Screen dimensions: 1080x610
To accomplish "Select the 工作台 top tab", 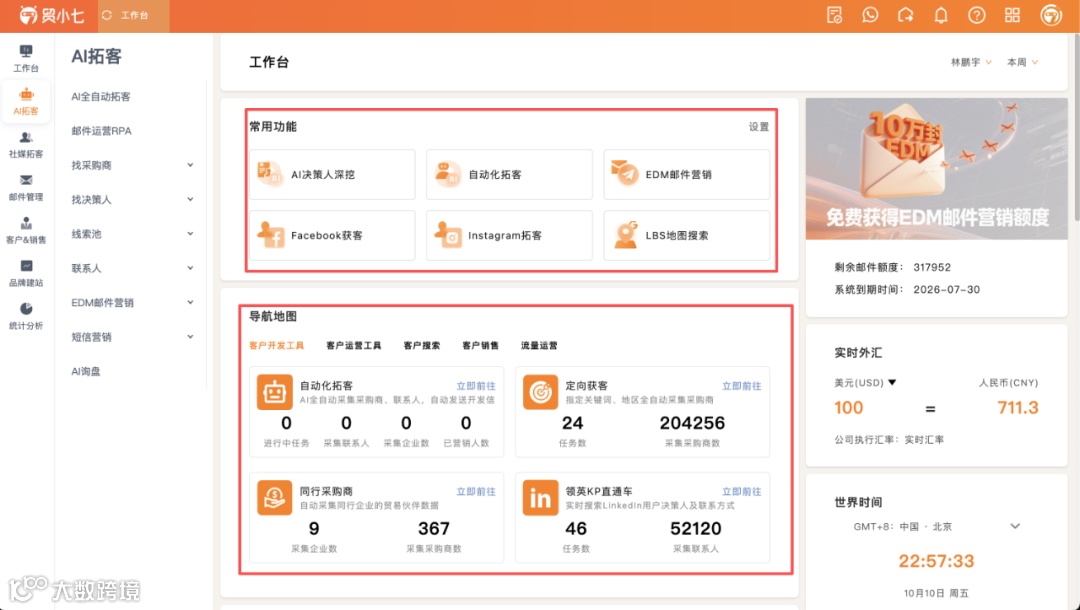I will pos(134,15).
